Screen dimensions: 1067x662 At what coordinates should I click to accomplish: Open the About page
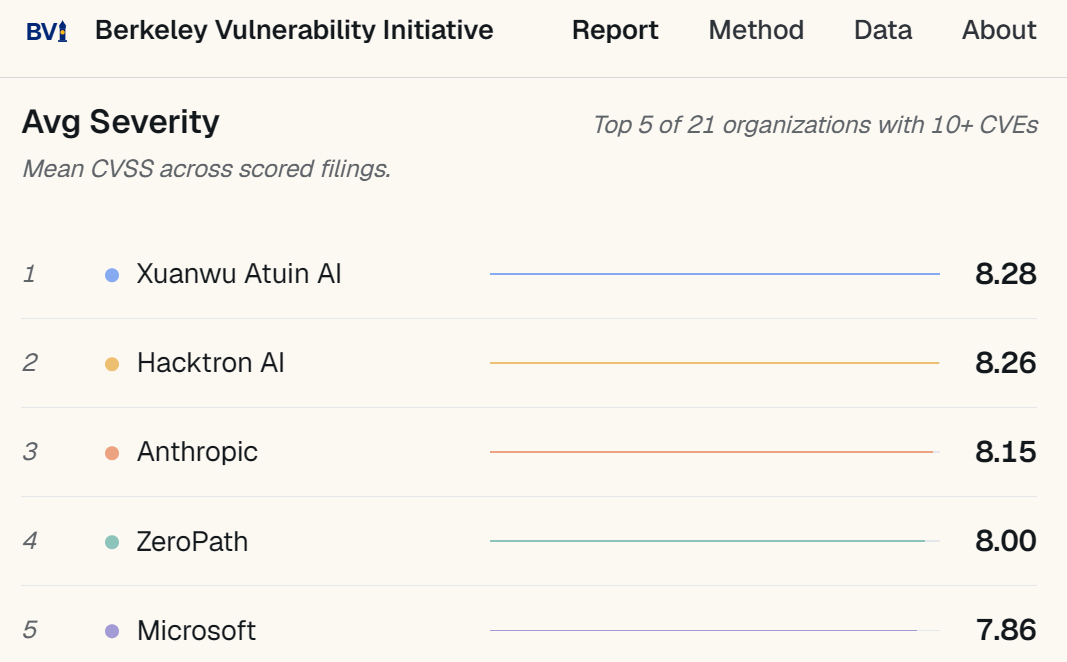point(999,30)
